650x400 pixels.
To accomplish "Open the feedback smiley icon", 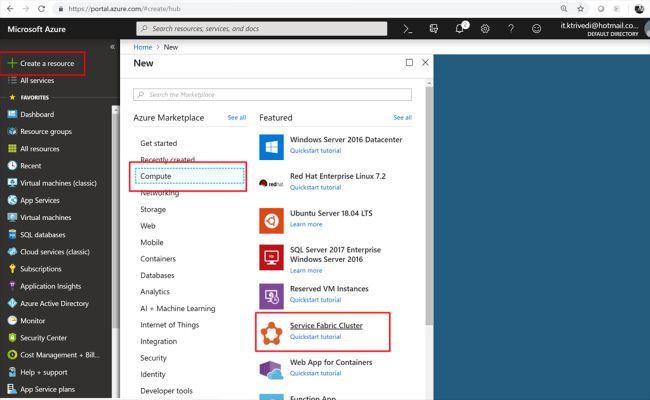I will [x=536, y=29].
